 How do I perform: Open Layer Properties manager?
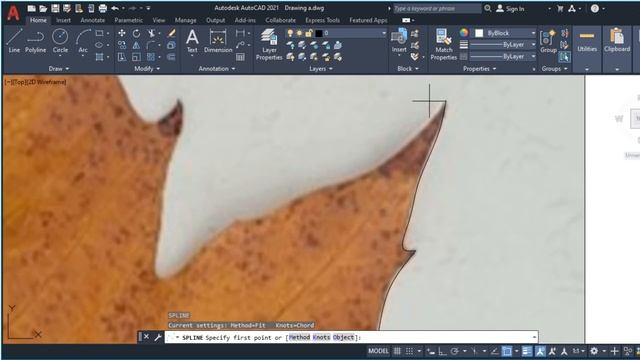click(x=269, y=44)
